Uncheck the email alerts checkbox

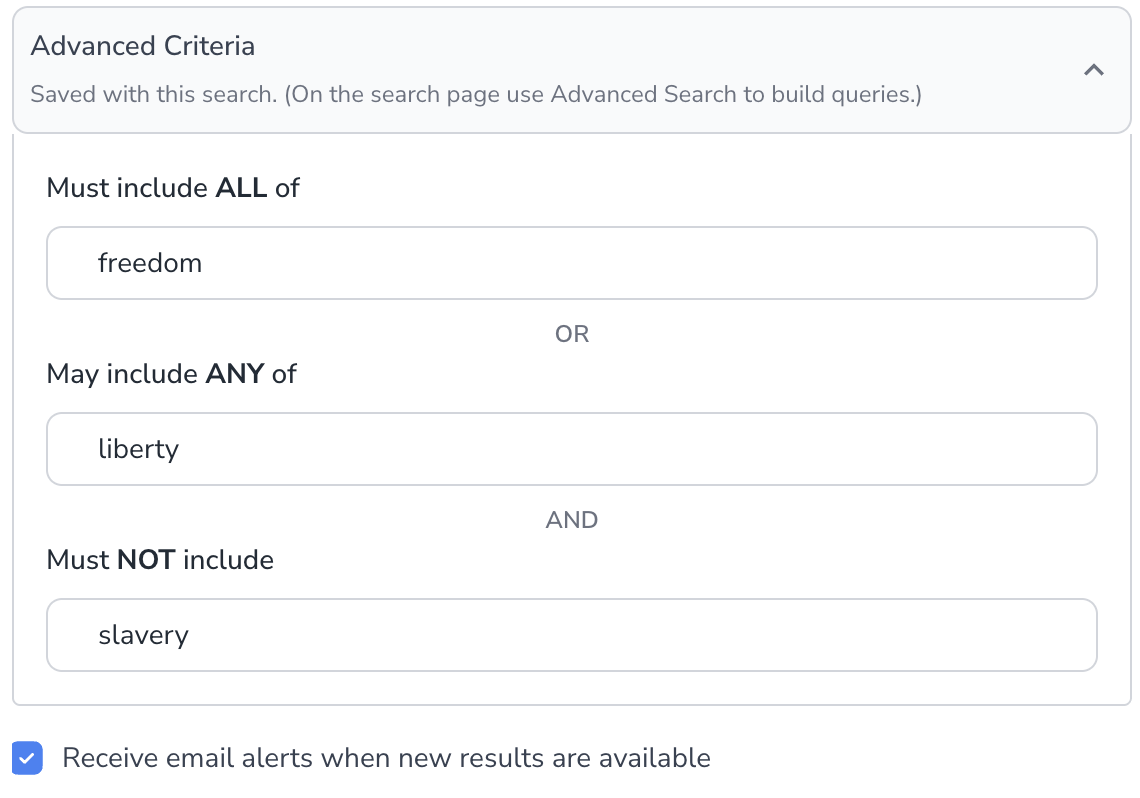[x=28, y=758]
